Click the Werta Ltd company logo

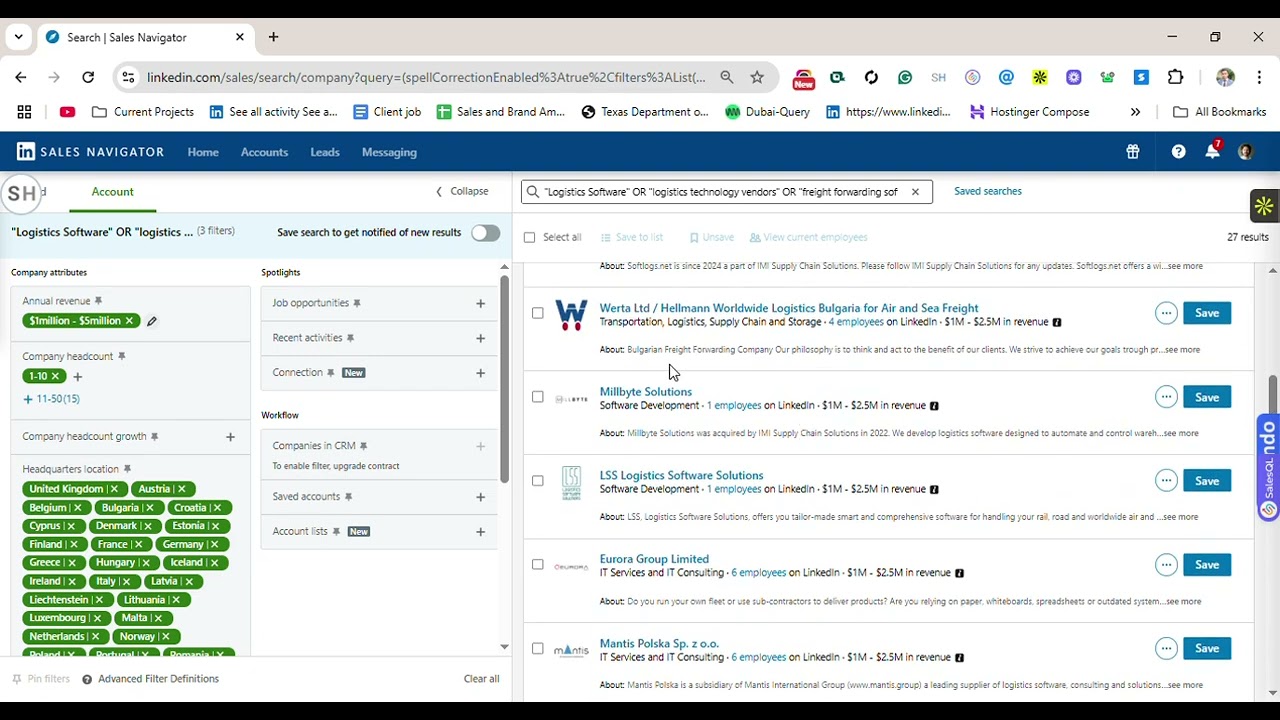click(571, 315)
